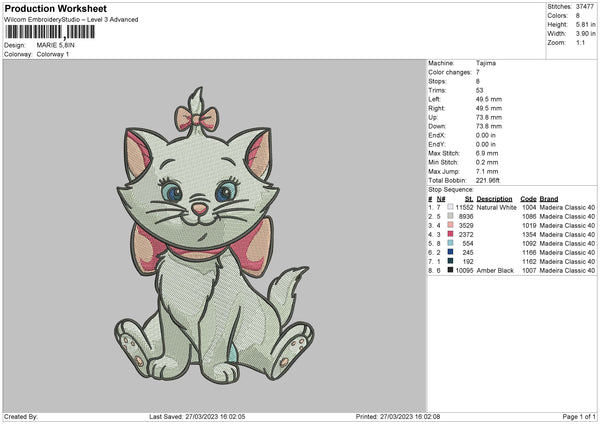Click the 'Colorway 1' value

(53, 54)
